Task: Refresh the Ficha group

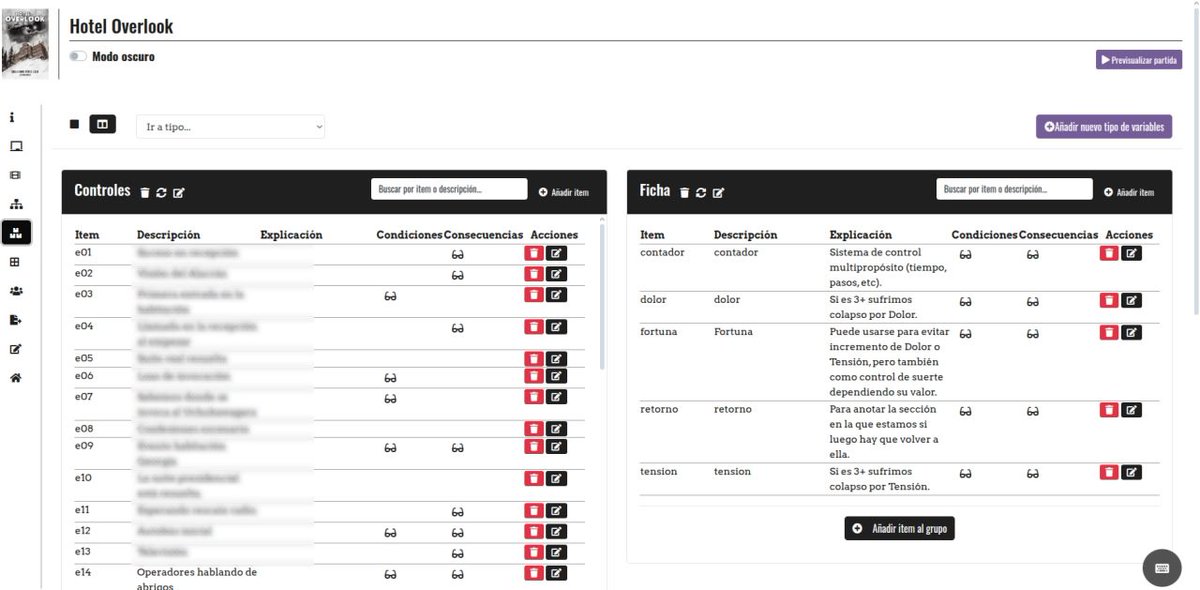Action: point(701,193)
